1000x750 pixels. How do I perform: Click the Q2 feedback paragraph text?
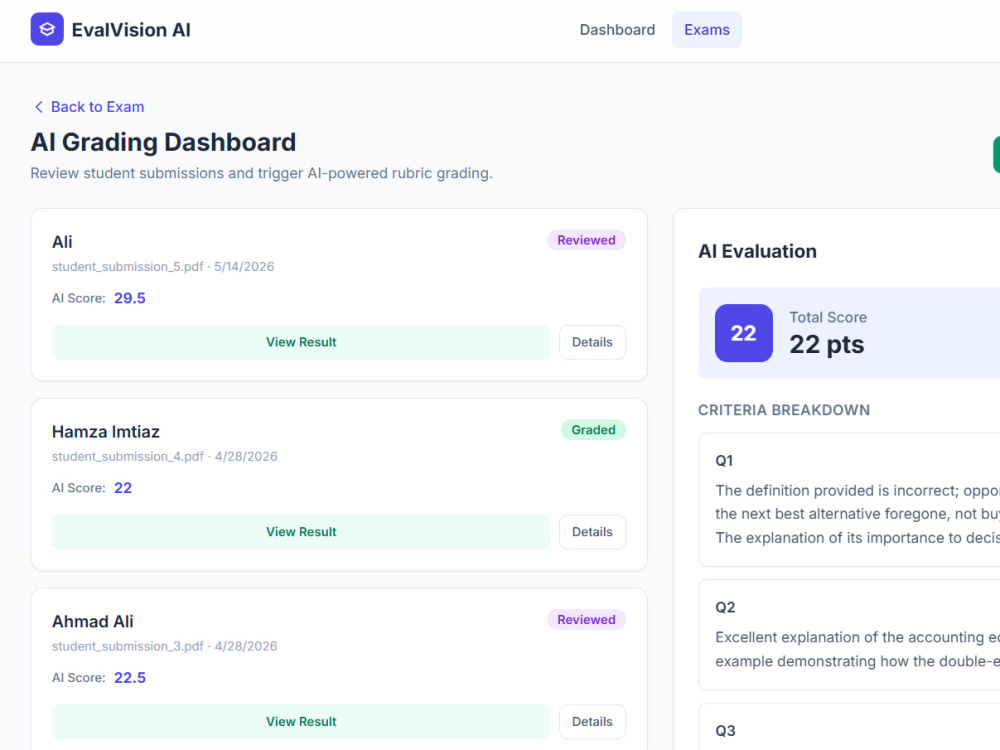pyautogui.click(x=858, y=649)
